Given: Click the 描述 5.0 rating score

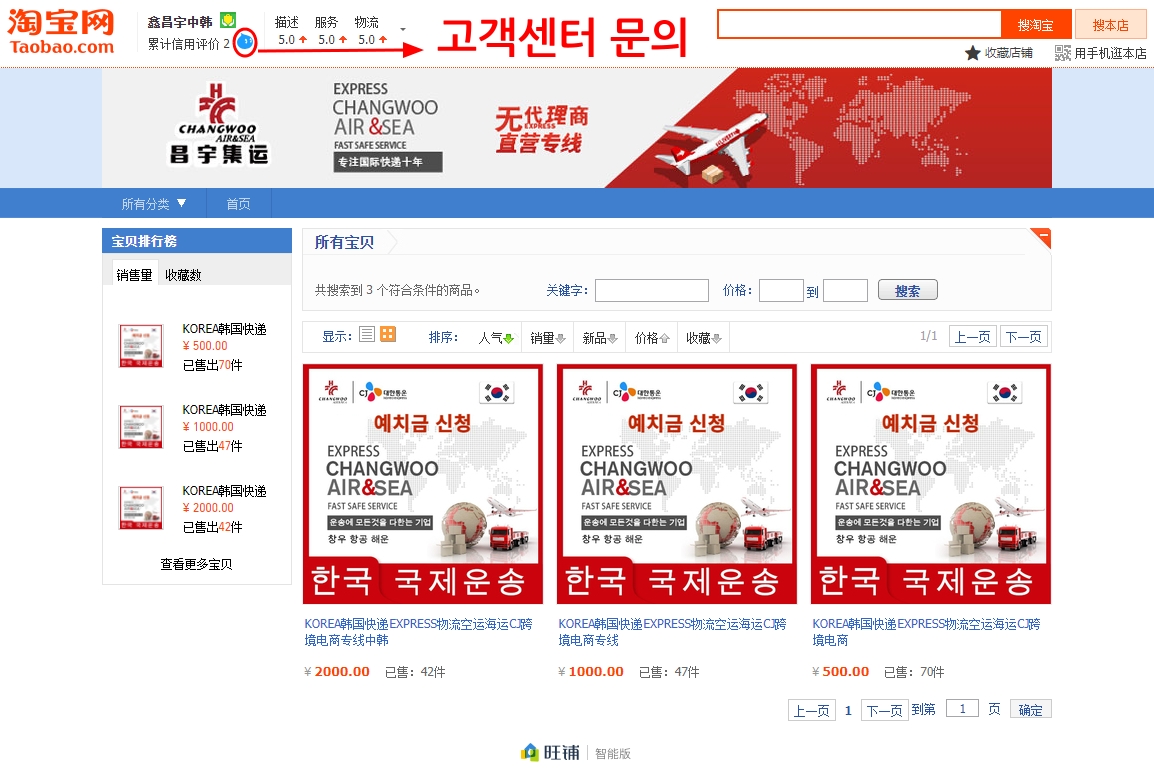Looking at the screenshot, I should (292, 40).
